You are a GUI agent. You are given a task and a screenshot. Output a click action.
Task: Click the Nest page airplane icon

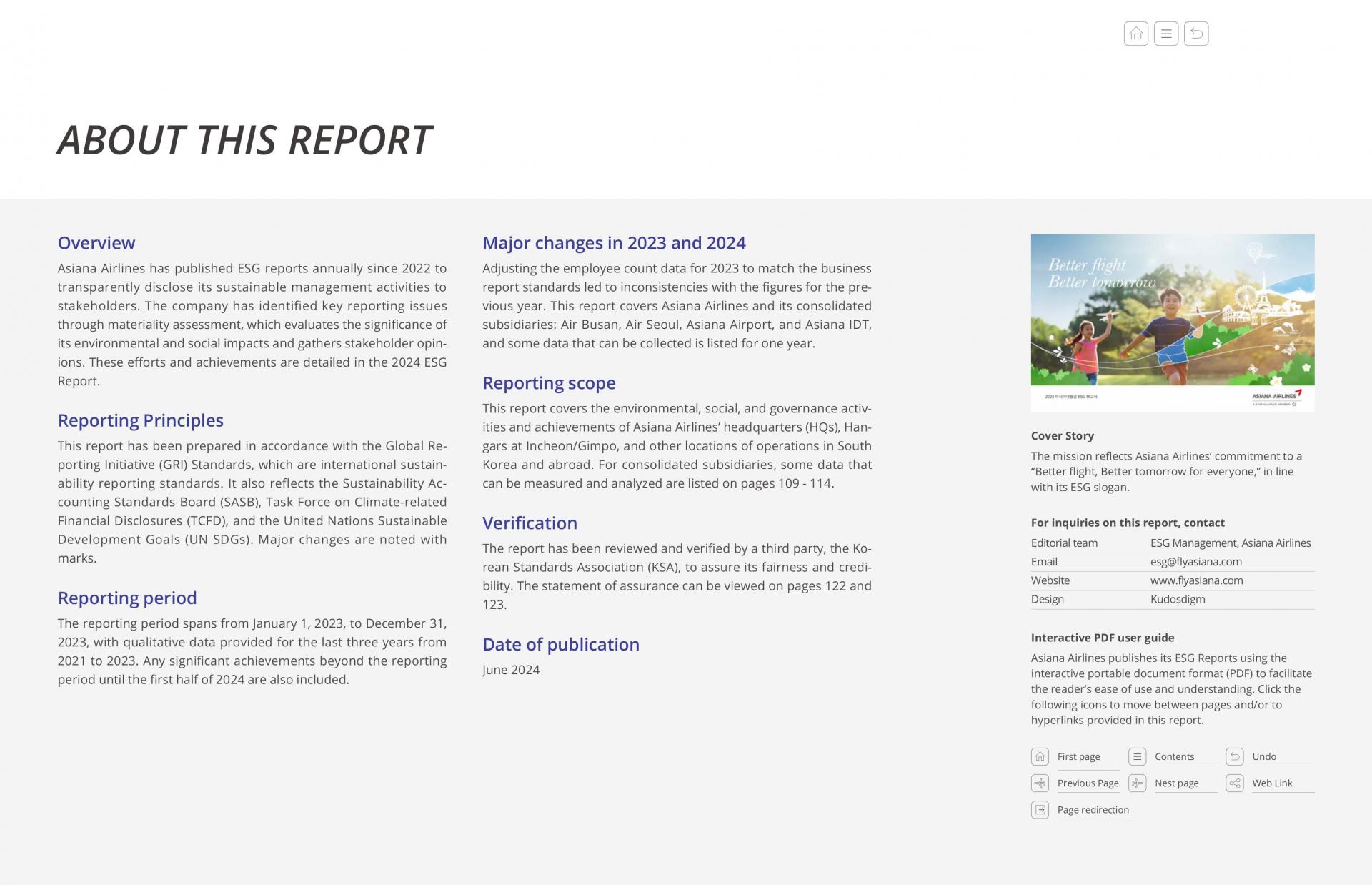pos(1137,783)
